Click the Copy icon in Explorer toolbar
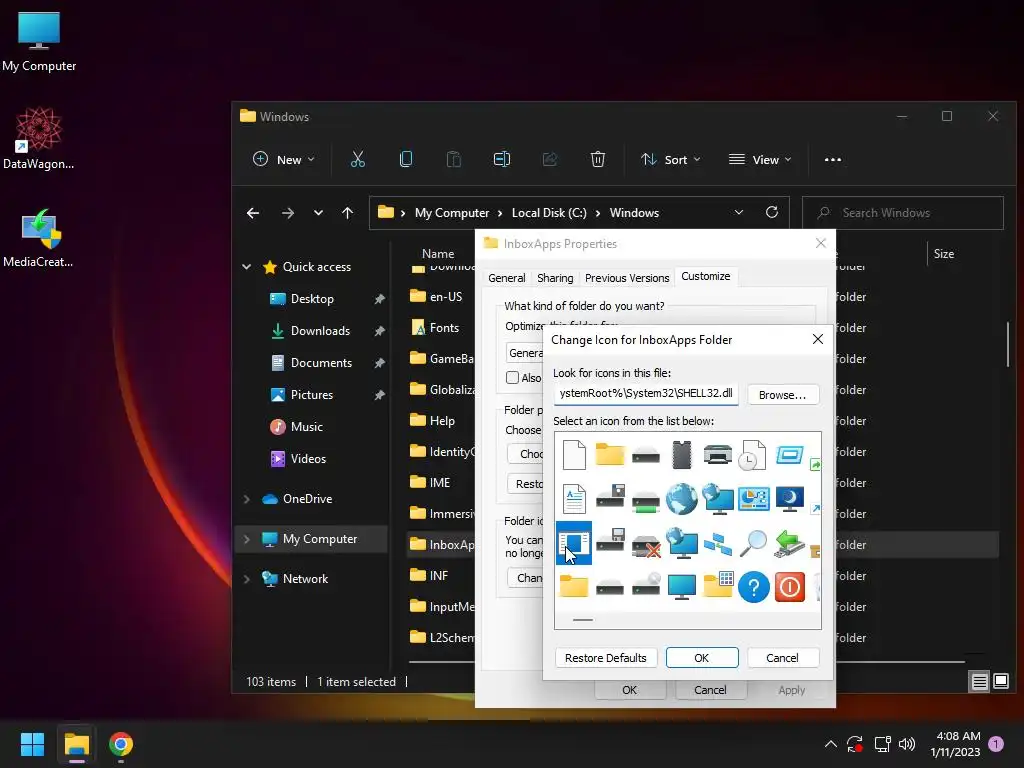The image size is (1024, 768). [x=406, y=159]
